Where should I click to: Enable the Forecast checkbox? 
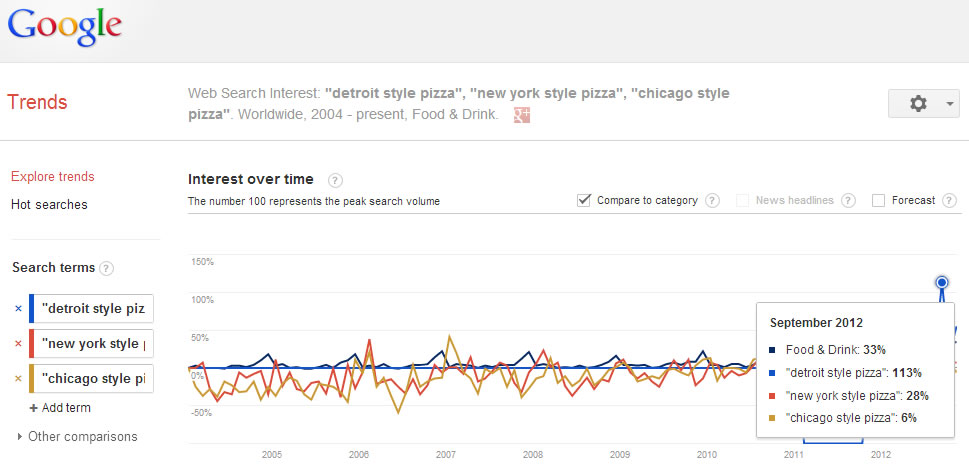[x=878, y=200]
